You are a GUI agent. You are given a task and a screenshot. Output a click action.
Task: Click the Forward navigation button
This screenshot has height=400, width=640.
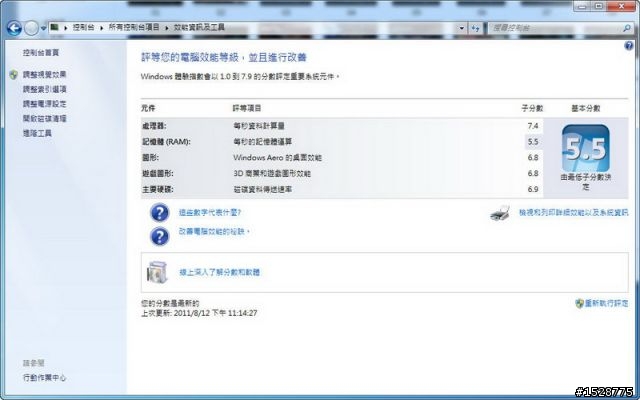point(31,28)
